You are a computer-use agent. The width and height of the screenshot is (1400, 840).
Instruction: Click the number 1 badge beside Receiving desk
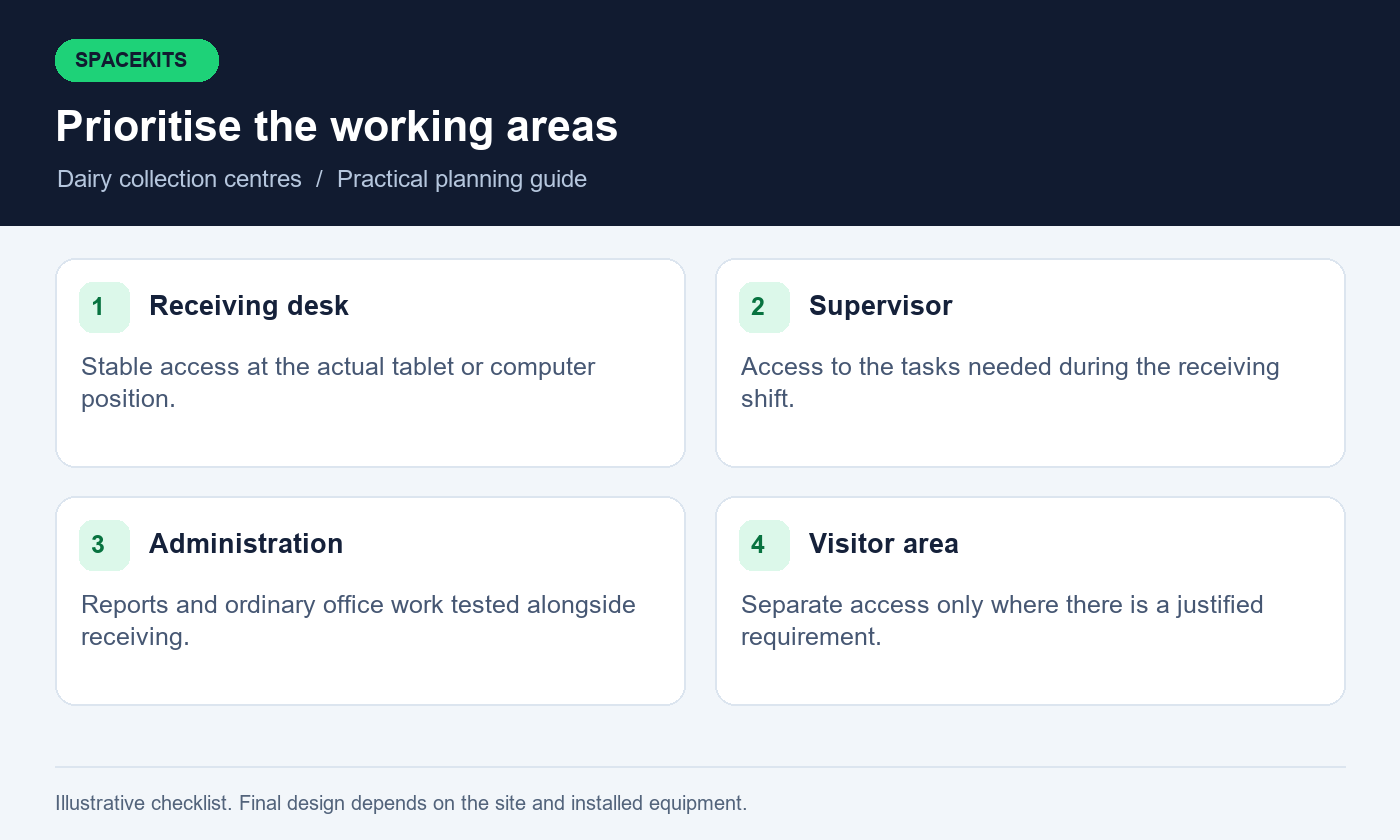(104, 307)
